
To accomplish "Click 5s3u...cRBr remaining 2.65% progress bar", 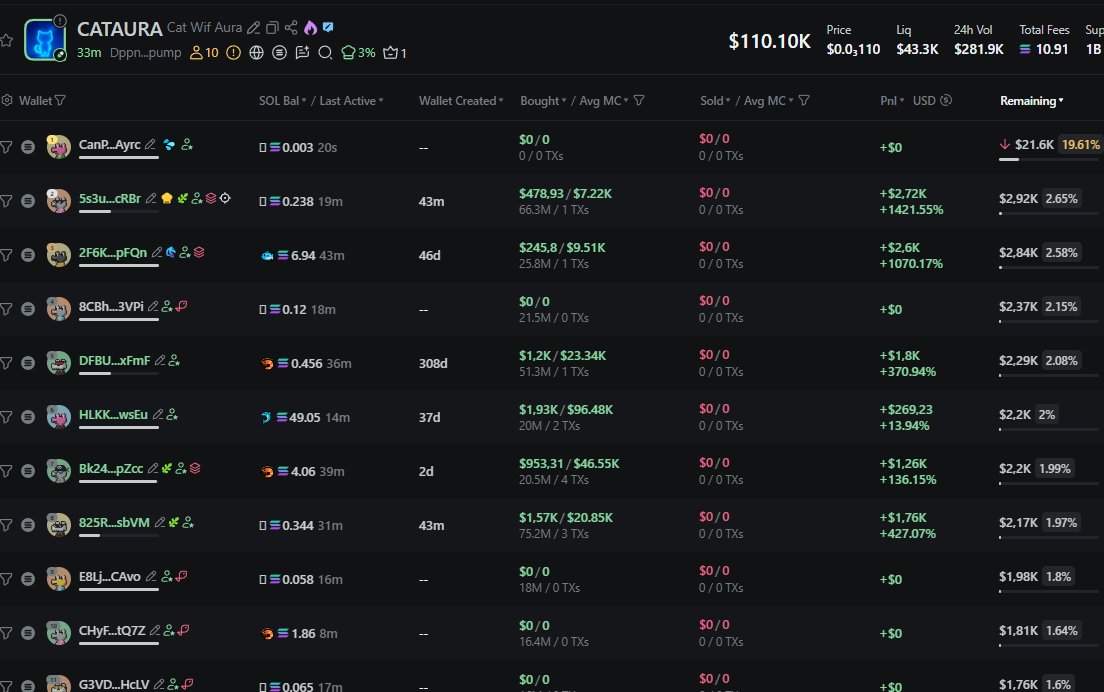I will point(1048,213).
